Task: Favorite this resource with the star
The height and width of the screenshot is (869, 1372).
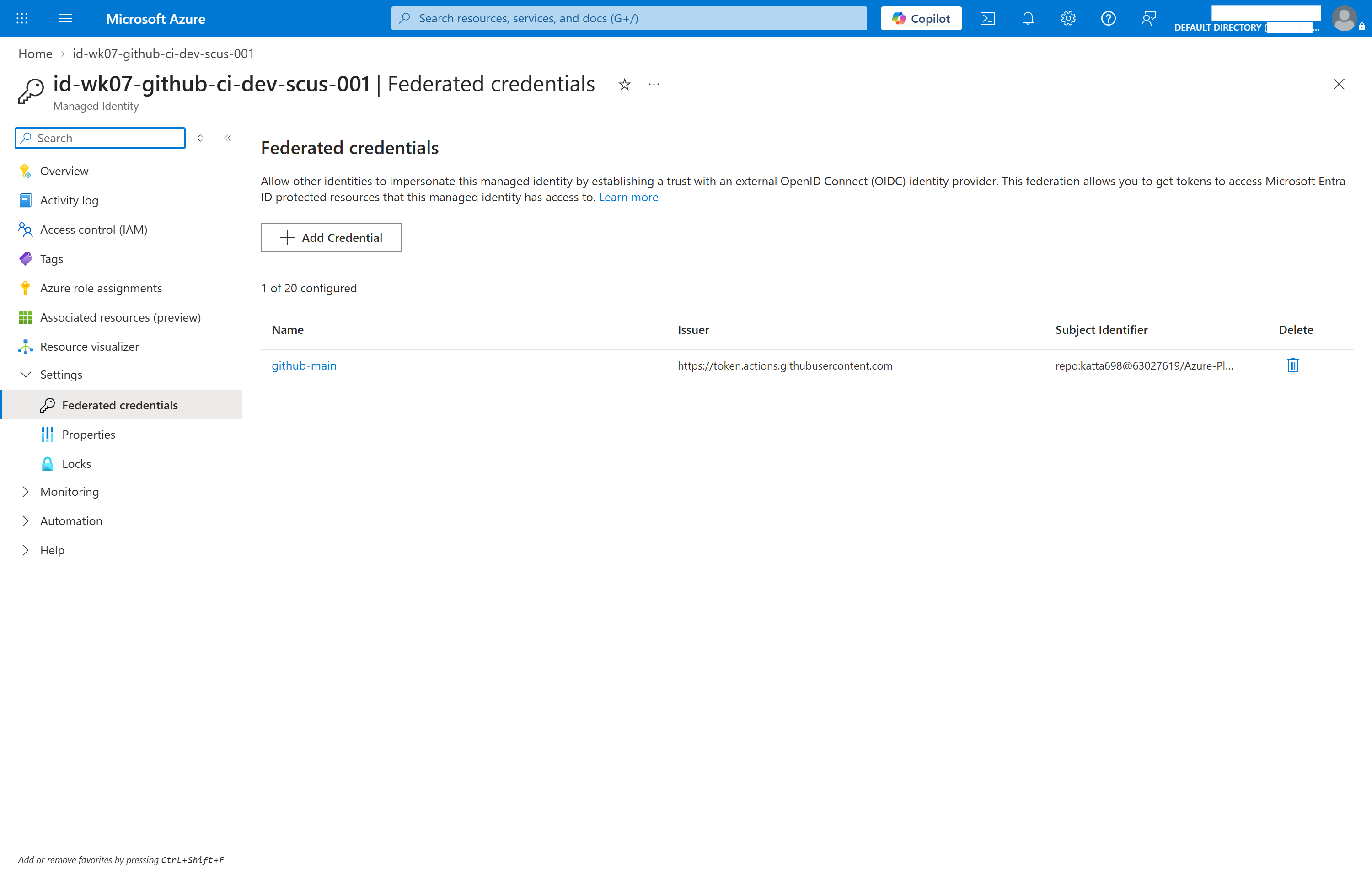Action: click(624, 85)
